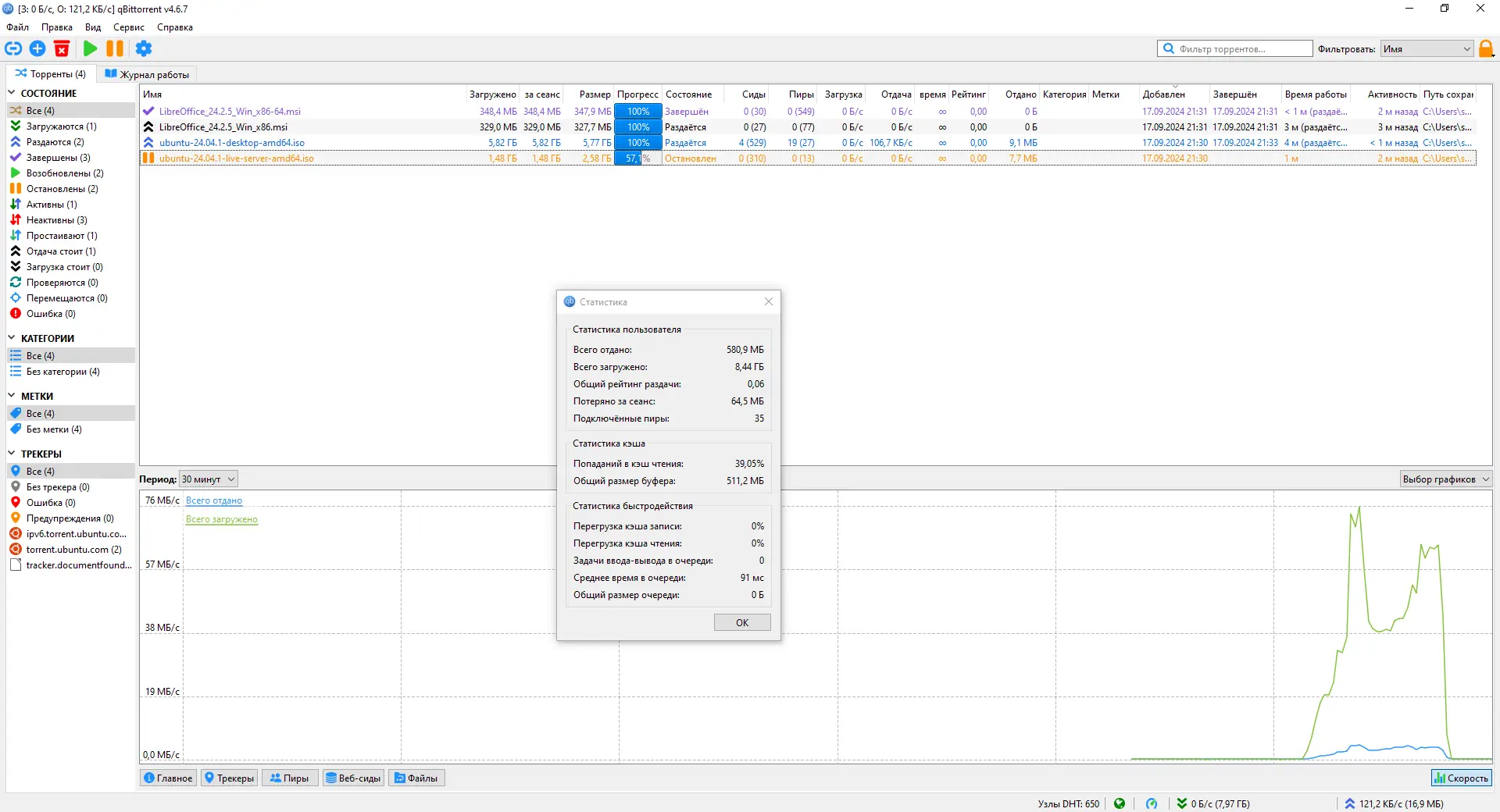
Task: Collapse the КАТЕГОРИИ section
Action: pyautogui.click(x=12, y=338)
